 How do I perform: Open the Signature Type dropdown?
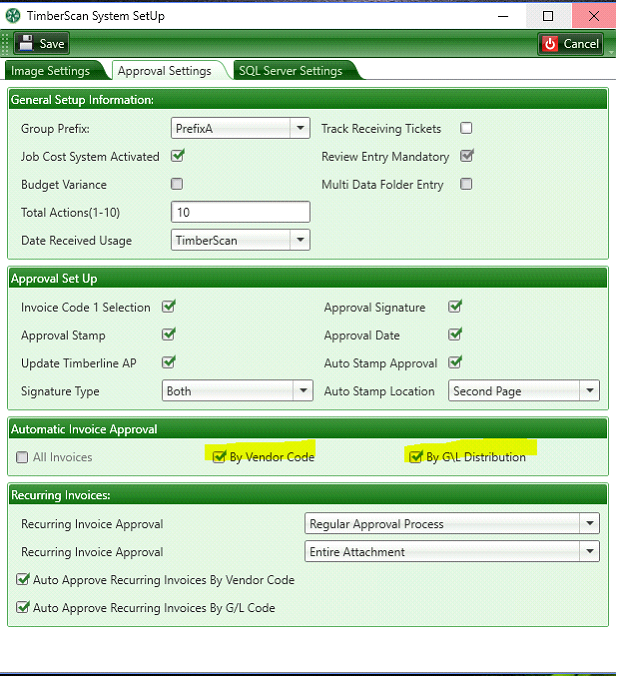click(237, 391)
